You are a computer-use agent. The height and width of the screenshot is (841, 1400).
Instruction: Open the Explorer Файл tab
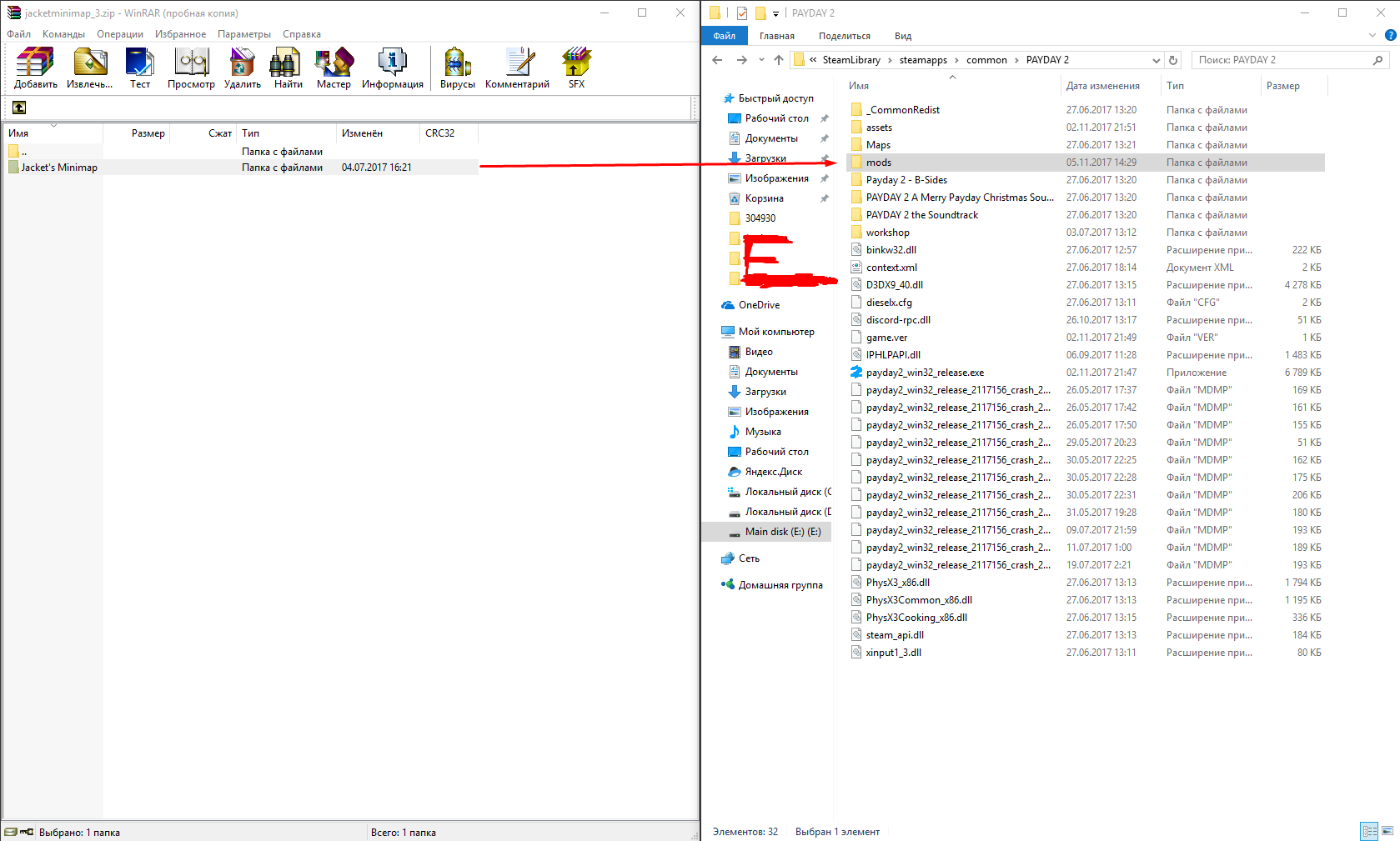point(725,36)
